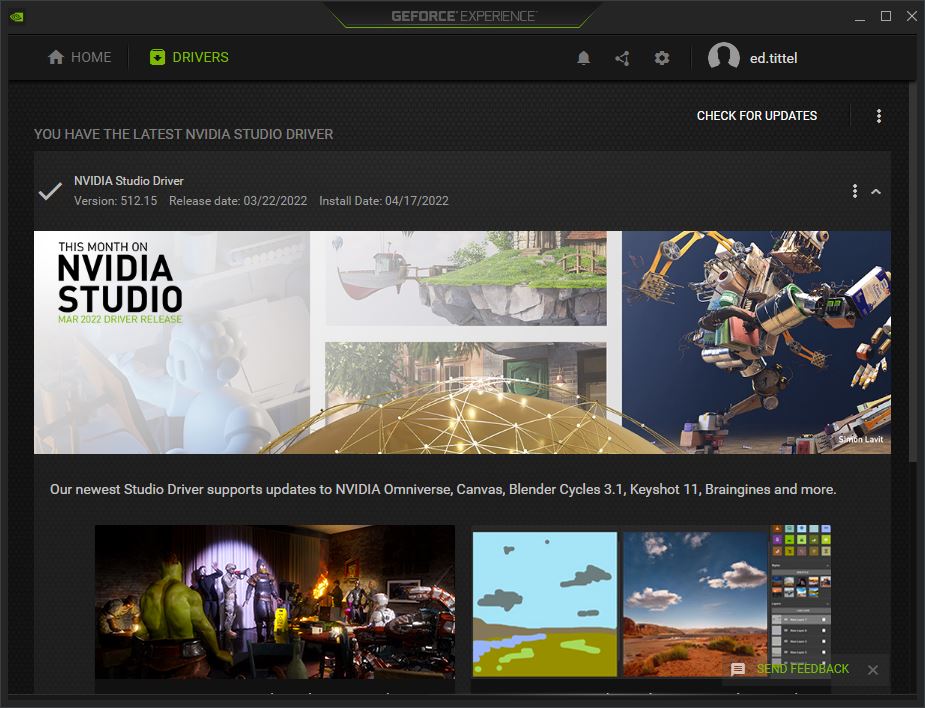The height and width of the screenshot is (708, 925).
Task: Click the ed.tittel profile avatar
Action: click(x=724, y=58)
